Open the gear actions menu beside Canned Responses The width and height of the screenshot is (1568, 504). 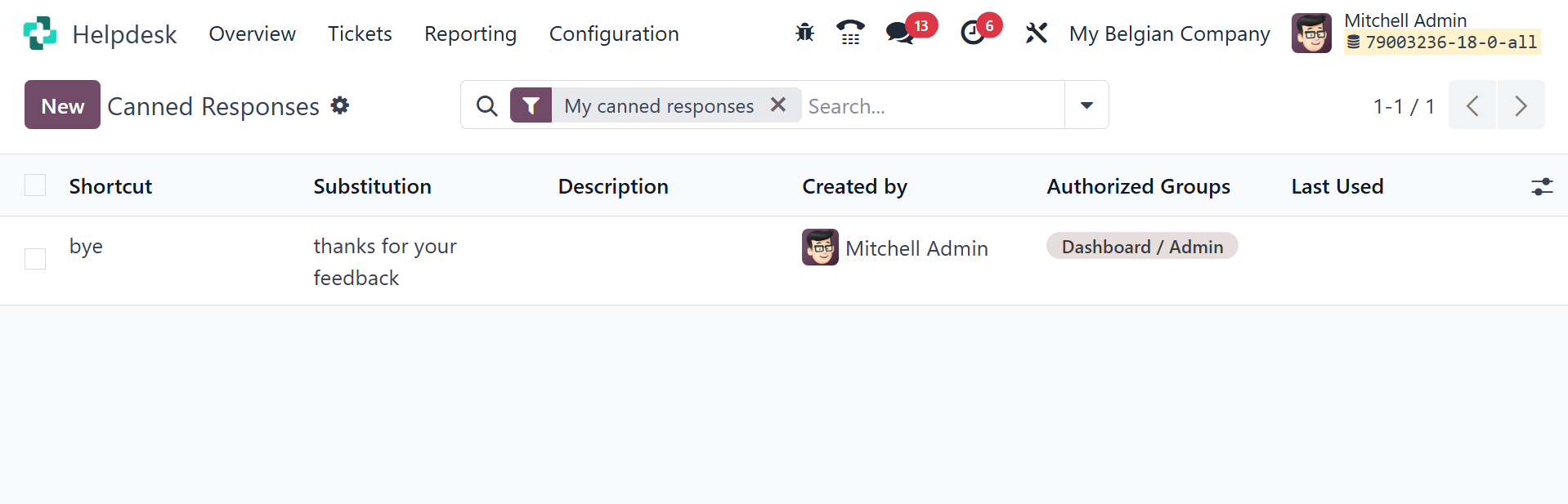[x=340, y=105]
